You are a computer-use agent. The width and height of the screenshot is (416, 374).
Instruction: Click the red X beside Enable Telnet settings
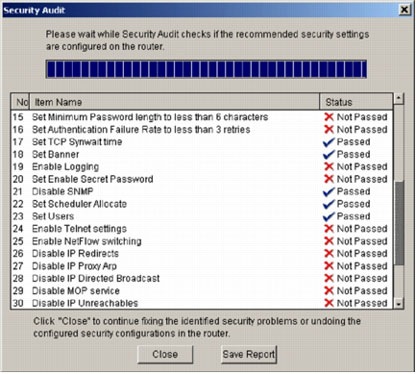[x=329, y=229]
